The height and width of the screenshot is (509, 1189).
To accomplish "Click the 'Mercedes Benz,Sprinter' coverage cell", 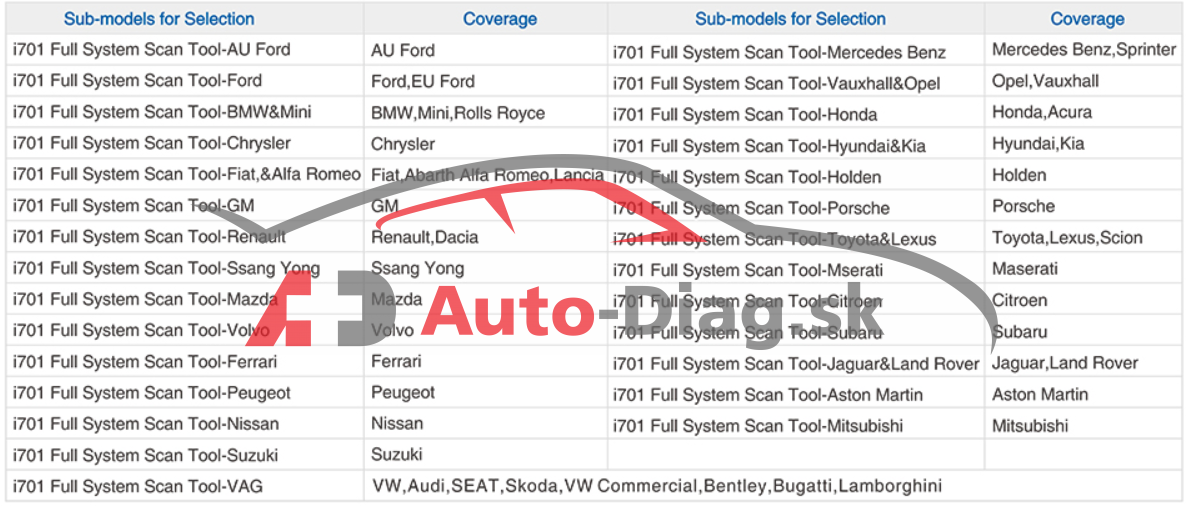I will [x=1084, y=49].
